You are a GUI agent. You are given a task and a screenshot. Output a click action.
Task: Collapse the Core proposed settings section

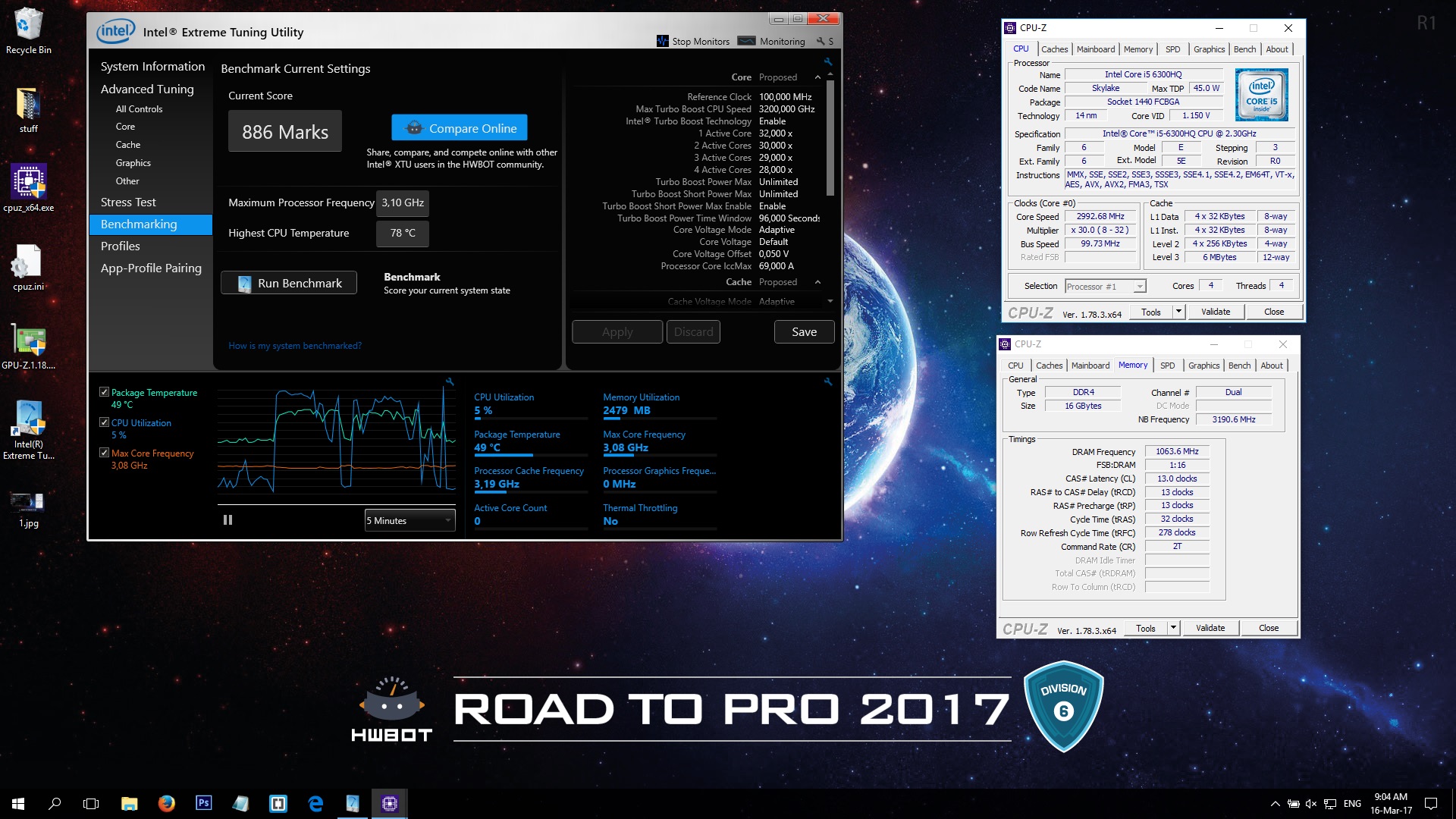(x=817, y=77)
